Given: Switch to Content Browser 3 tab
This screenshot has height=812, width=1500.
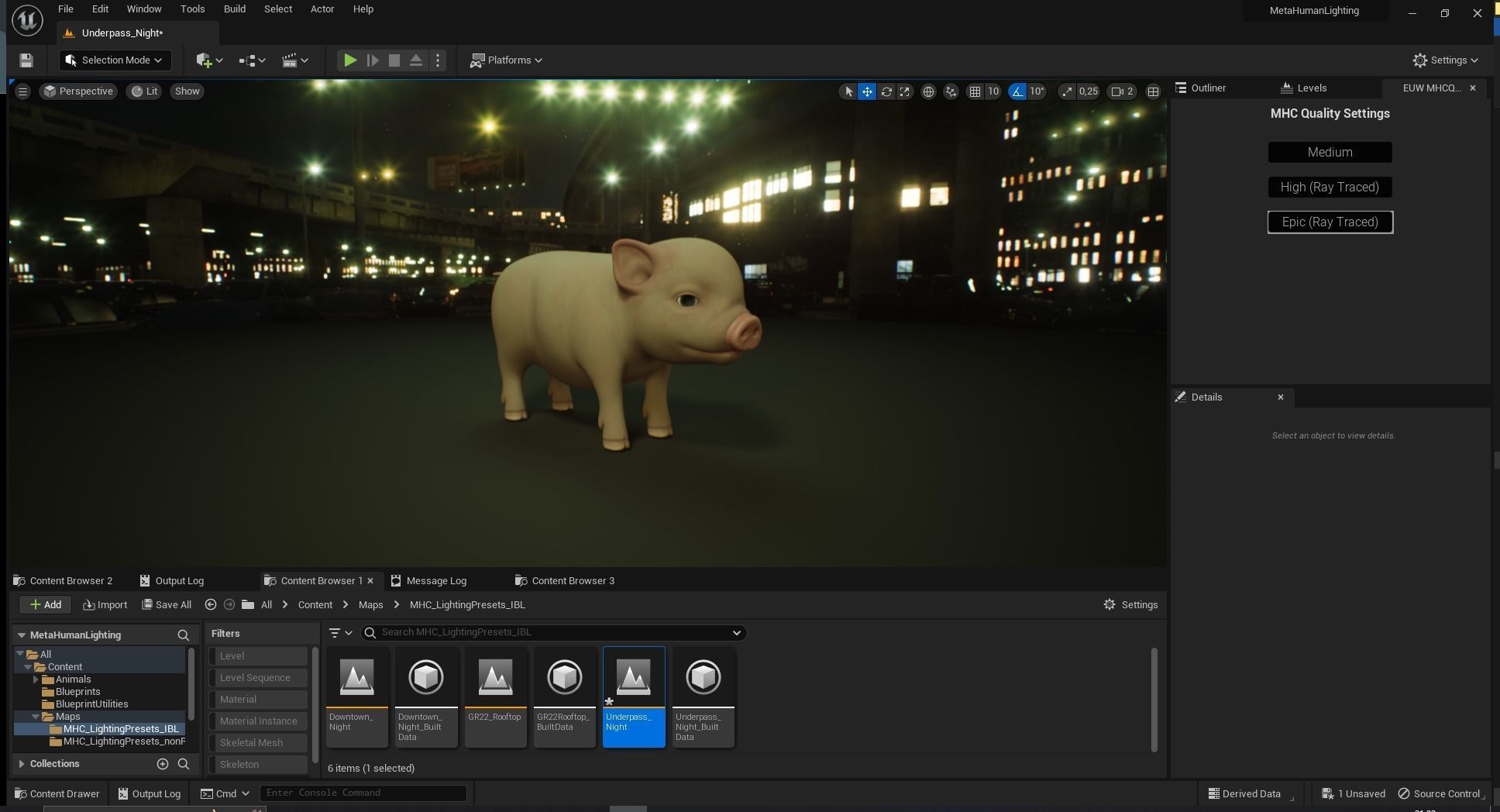Looking at the screenshot, I should coord(564,581).
